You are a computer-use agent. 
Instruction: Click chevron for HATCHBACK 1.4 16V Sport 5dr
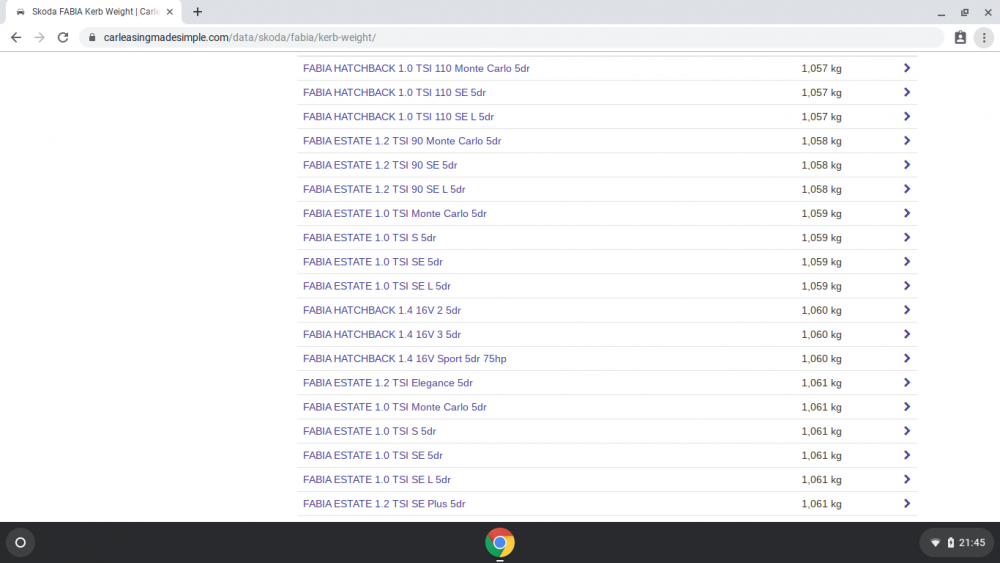(x=907, y=359)
